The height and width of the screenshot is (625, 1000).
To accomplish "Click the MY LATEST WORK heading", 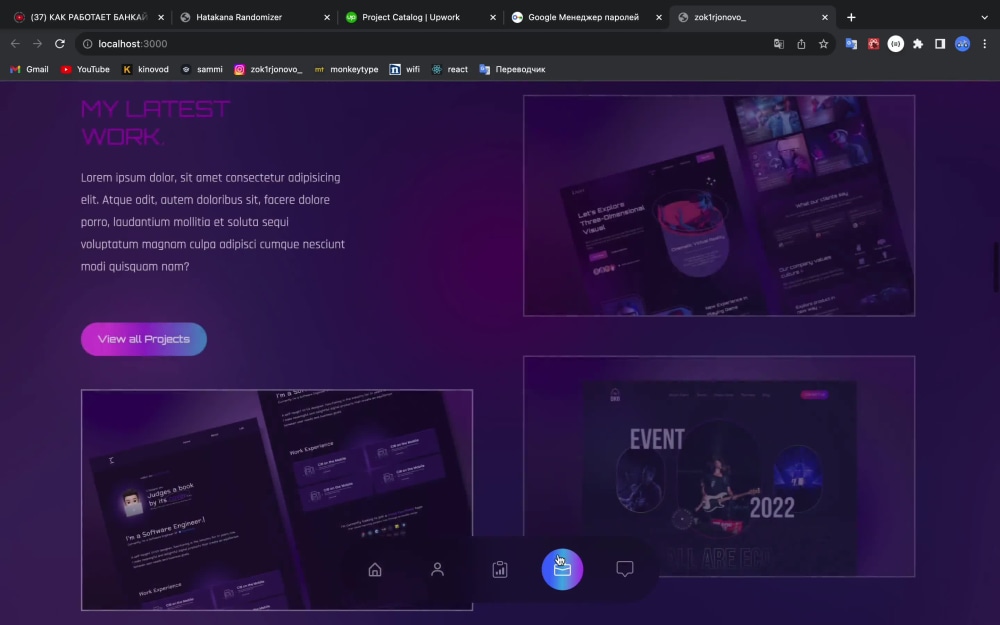I will tap(155, 122).
